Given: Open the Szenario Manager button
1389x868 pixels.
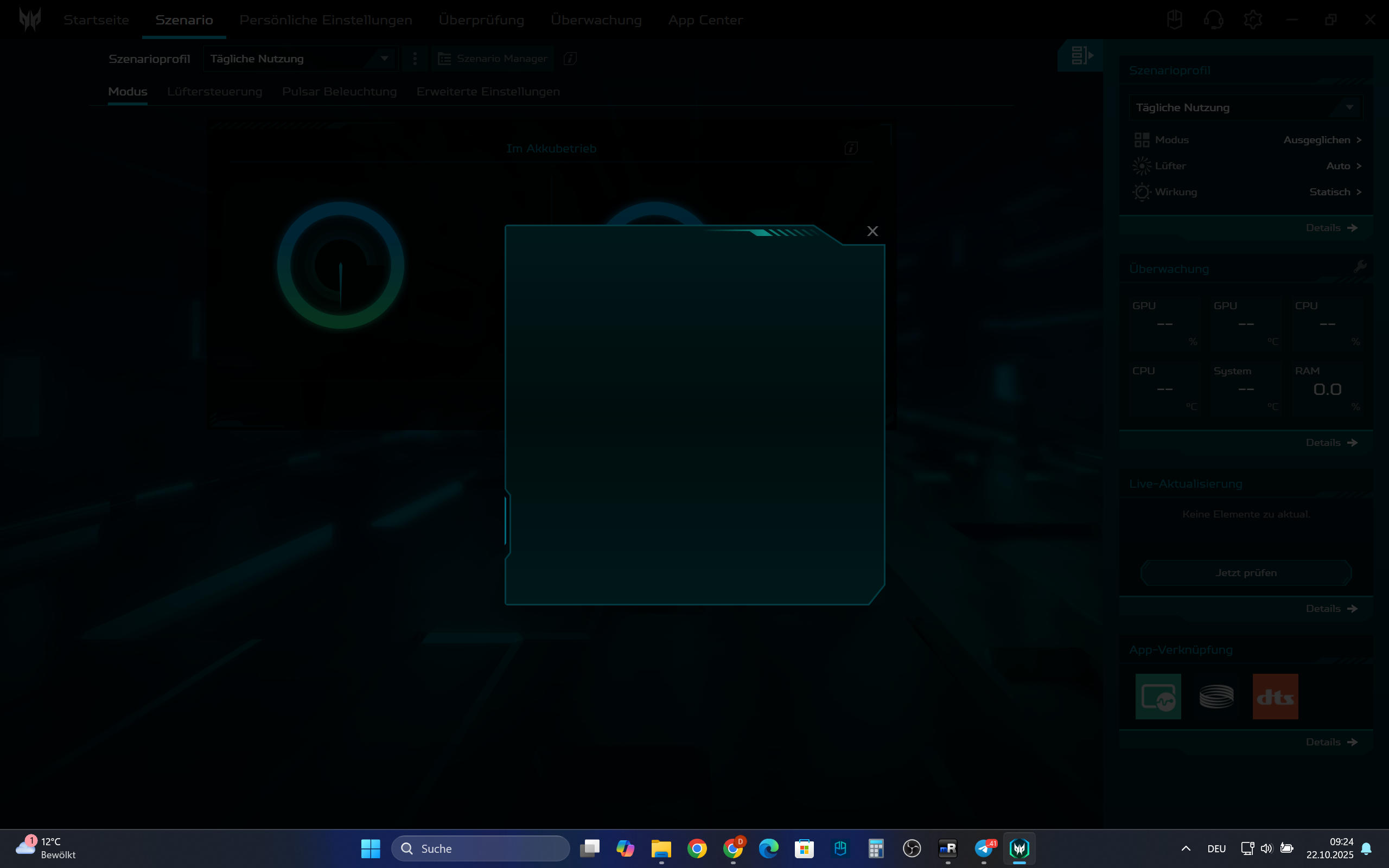Looking at the screenshot, I should (x=493, y=59).
